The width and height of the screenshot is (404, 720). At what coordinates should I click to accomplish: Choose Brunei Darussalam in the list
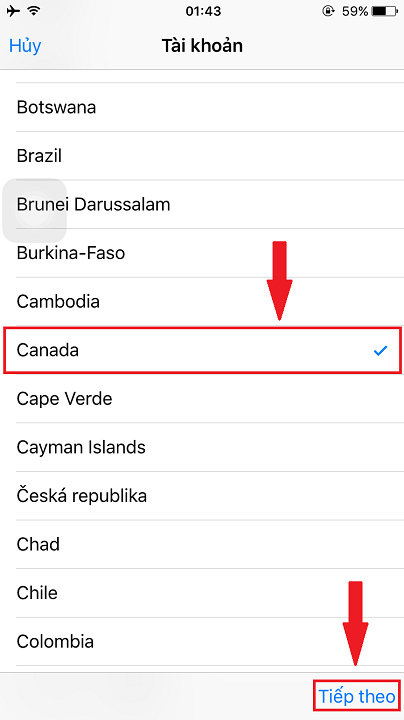point(202,204)
